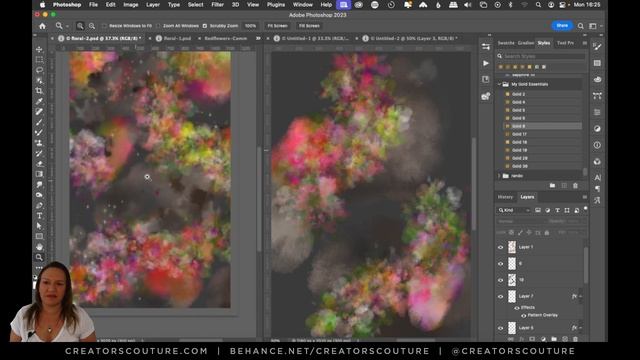This screenshot has width=640, height=360.
Task: Open the Adjustments panel icon
Action: pyautogui.click(x=598, y=129)
